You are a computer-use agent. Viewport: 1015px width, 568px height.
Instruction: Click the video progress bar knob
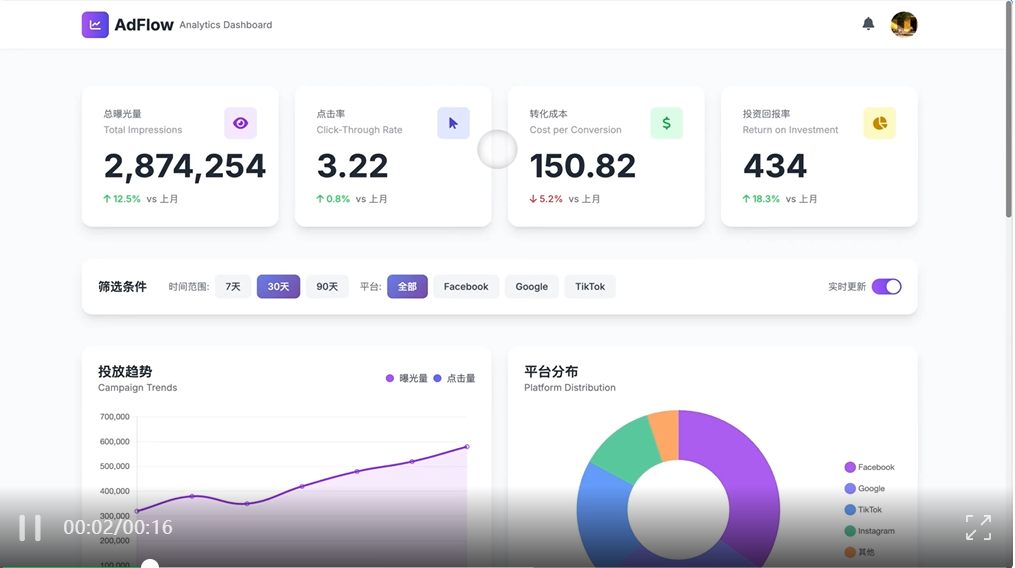point(150,565)
